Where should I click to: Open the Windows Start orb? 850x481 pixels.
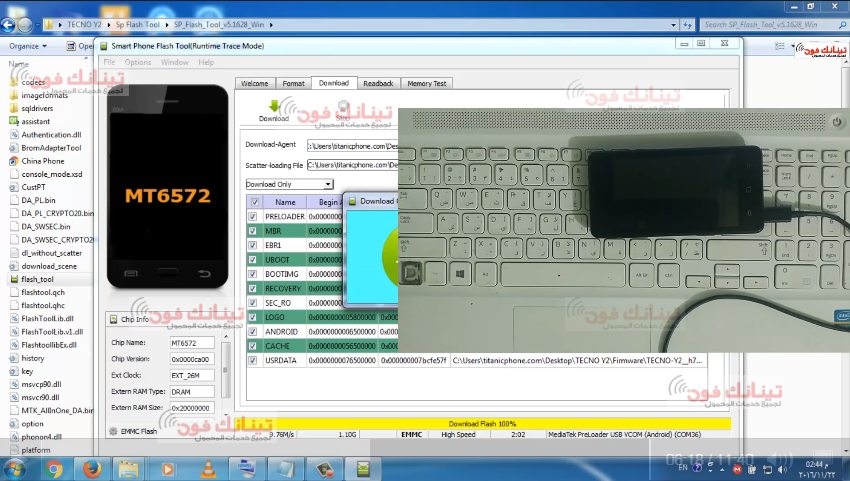pyautogui.click(x=15, y=469)
